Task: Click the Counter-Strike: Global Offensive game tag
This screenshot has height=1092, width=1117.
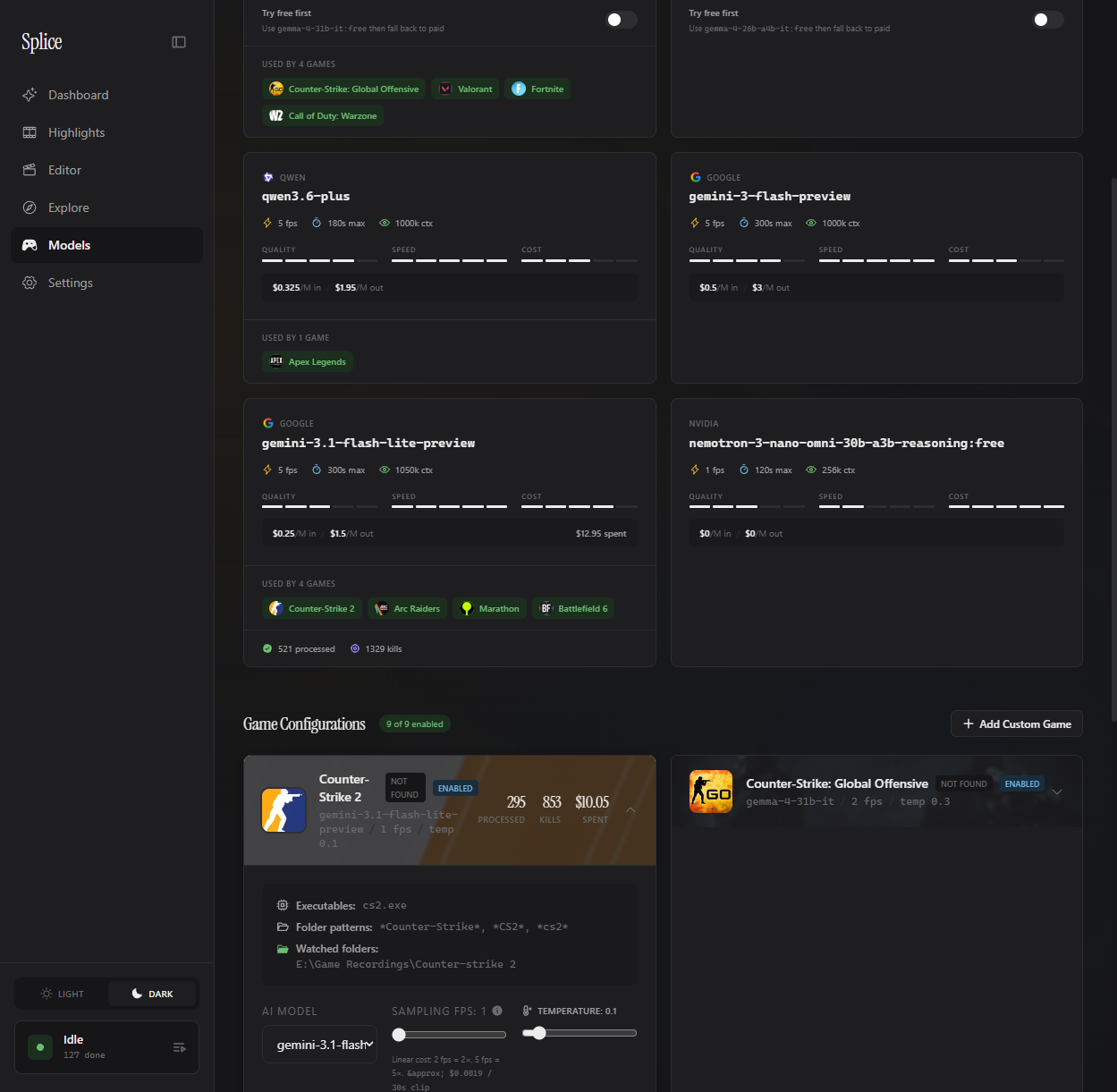Action: [343, 89]
